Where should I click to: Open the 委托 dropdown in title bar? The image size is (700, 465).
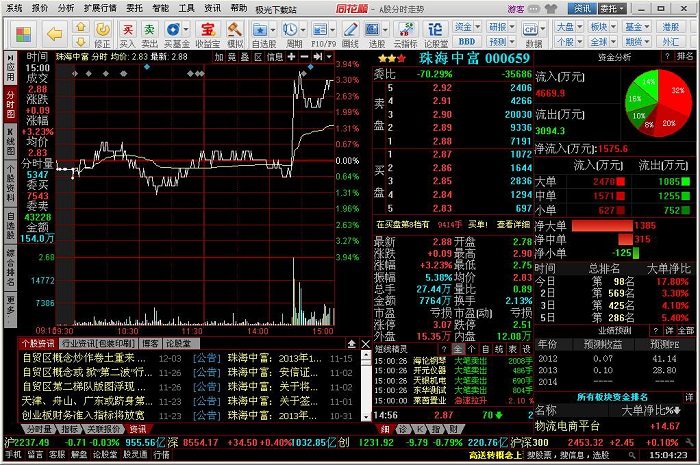(613, 8)
